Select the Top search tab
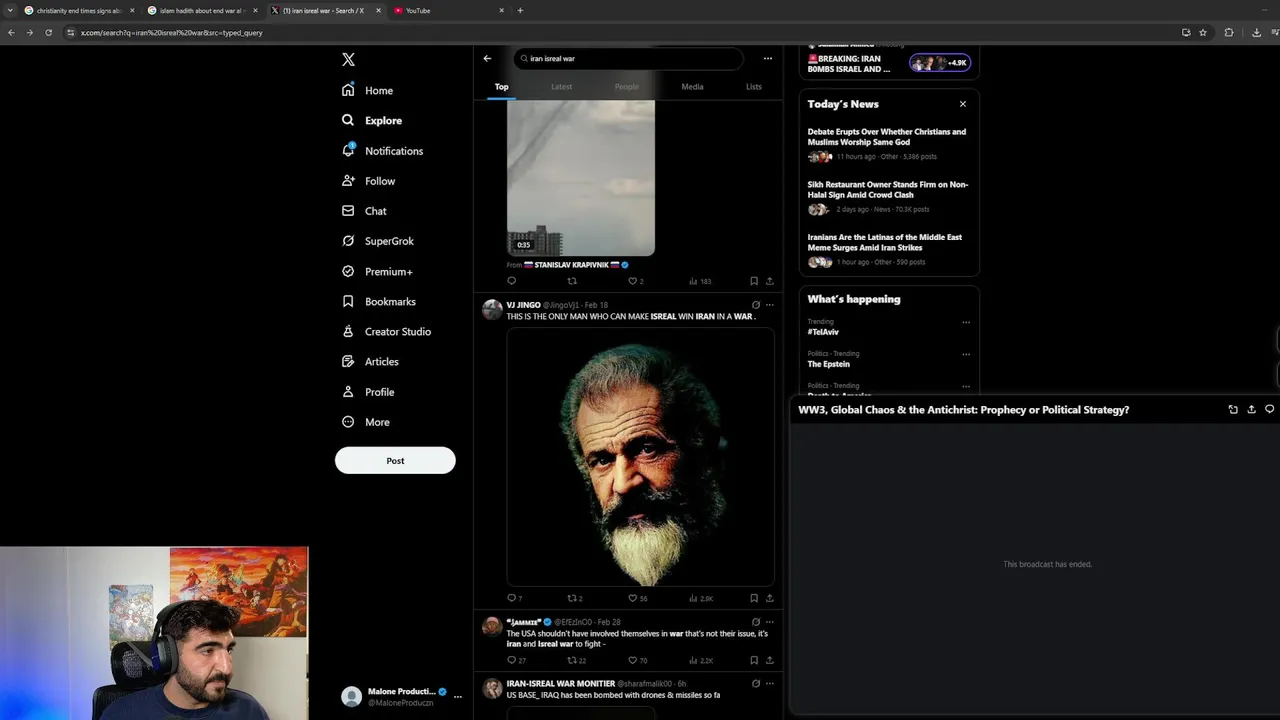This screenshot has height=720, width=1280. click(501, 87)
